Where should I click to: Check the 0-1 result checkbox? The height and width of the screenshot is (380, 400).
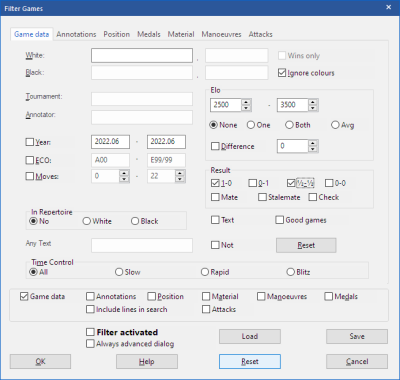(x=252, y=183)
